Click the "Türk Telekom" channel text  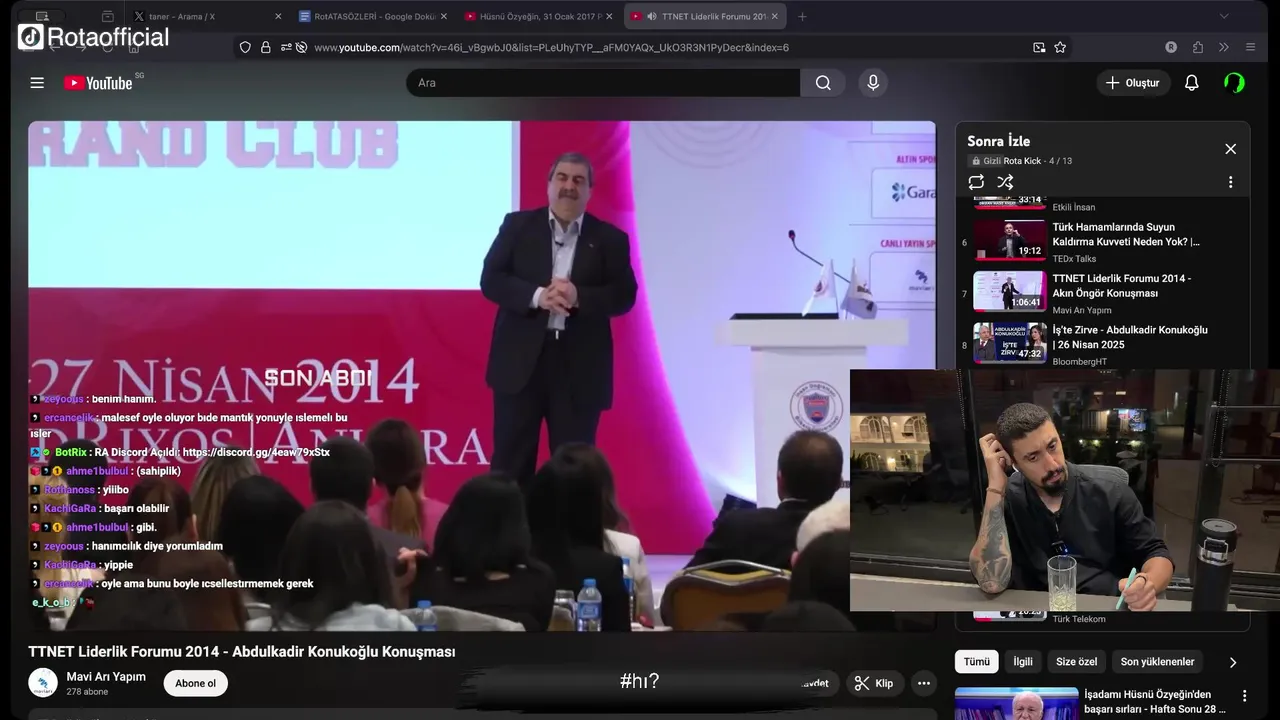point(1079,619)
